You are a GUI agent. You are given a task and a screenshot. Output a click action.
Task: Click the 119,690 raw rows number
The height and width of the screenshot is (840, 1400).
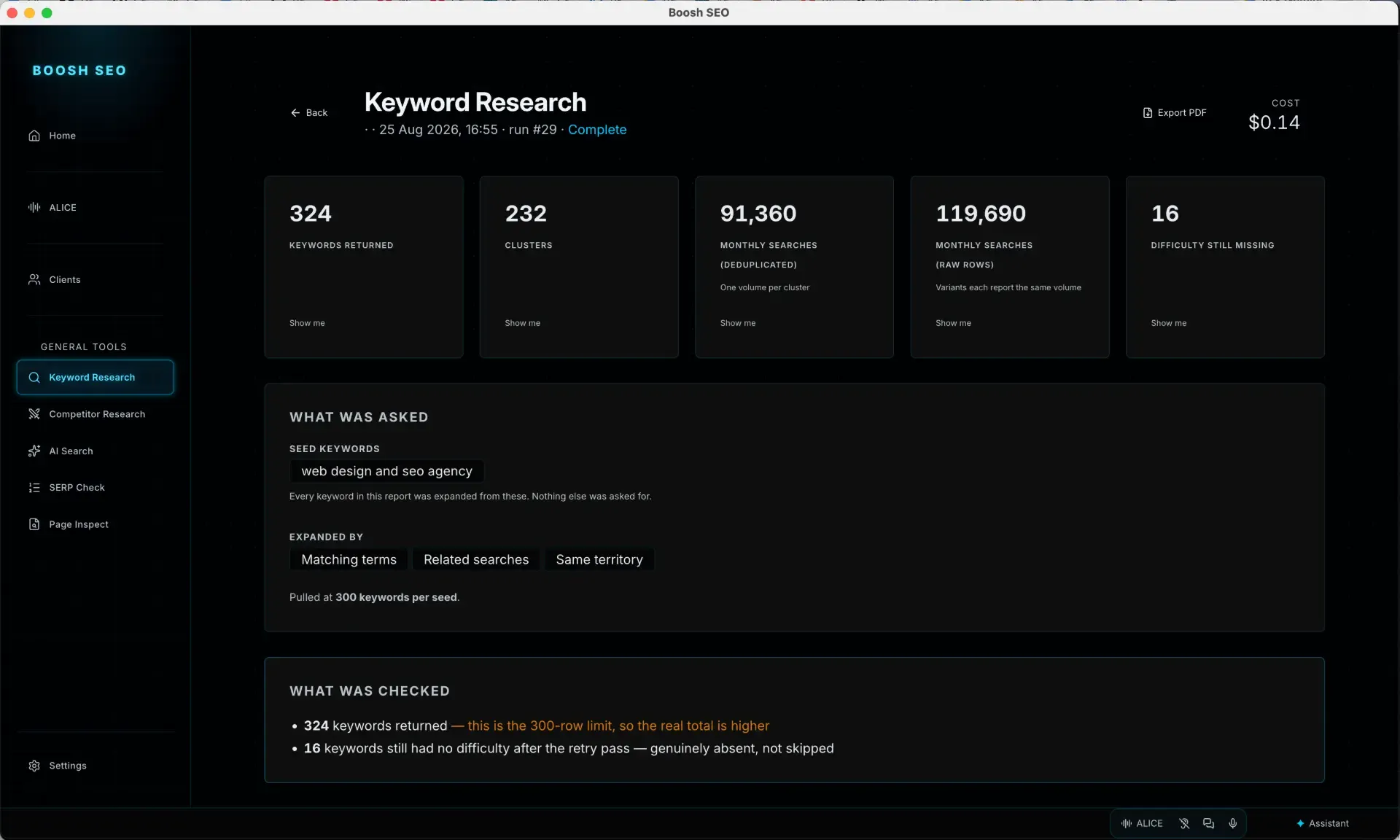[981, 214]
